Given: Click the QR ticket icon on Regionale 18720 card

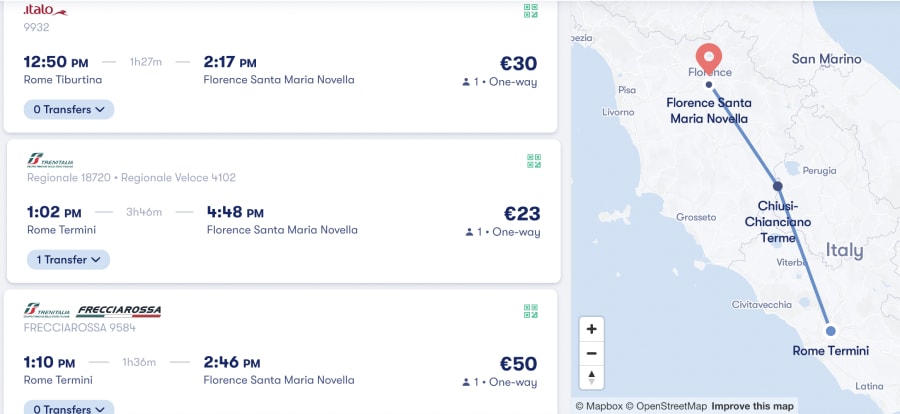Looking at the screenshot, I should [534, 161].
